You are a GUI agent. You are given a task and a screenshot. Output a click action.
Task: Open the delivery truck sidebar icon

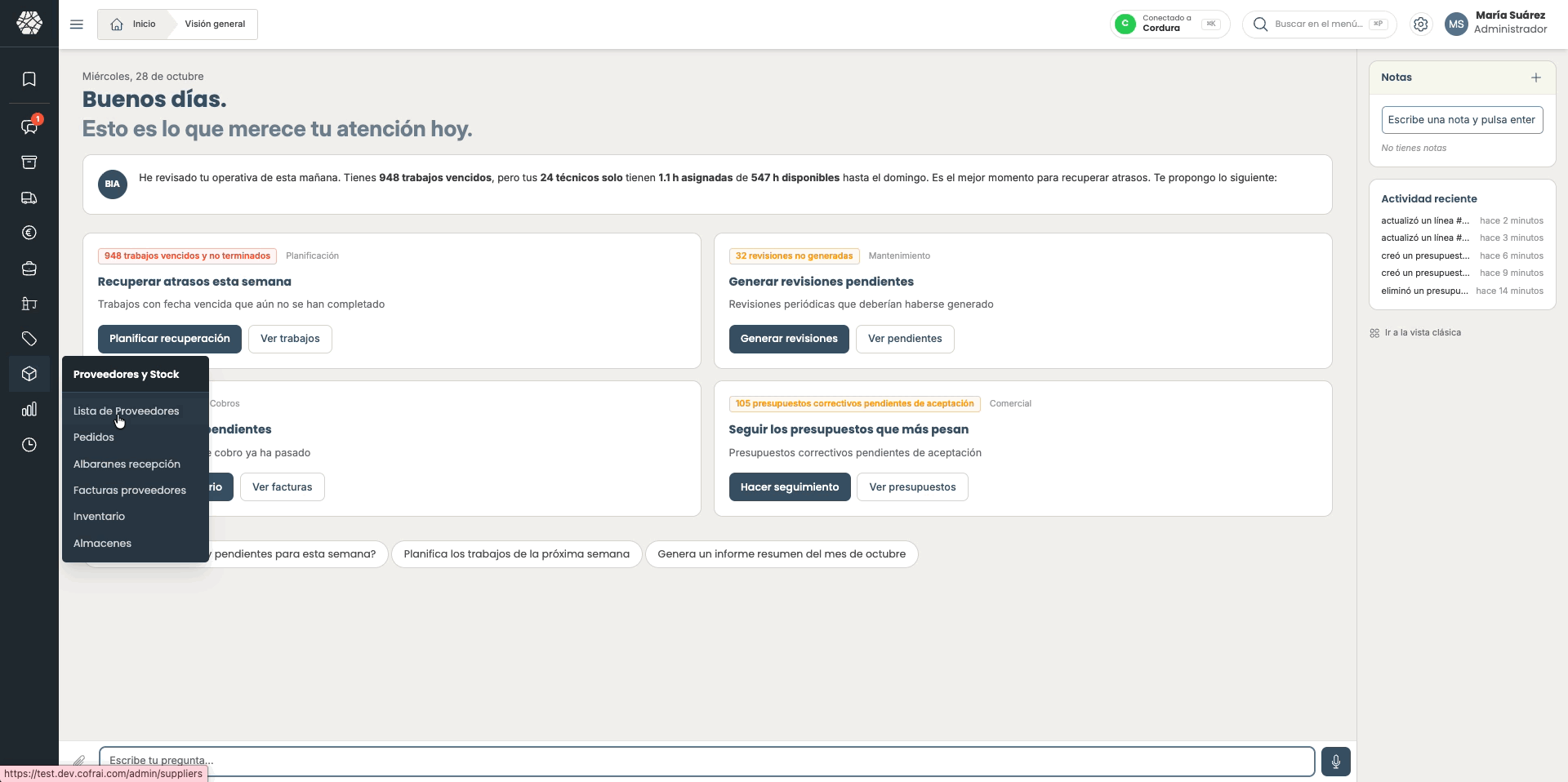[29, 198]
